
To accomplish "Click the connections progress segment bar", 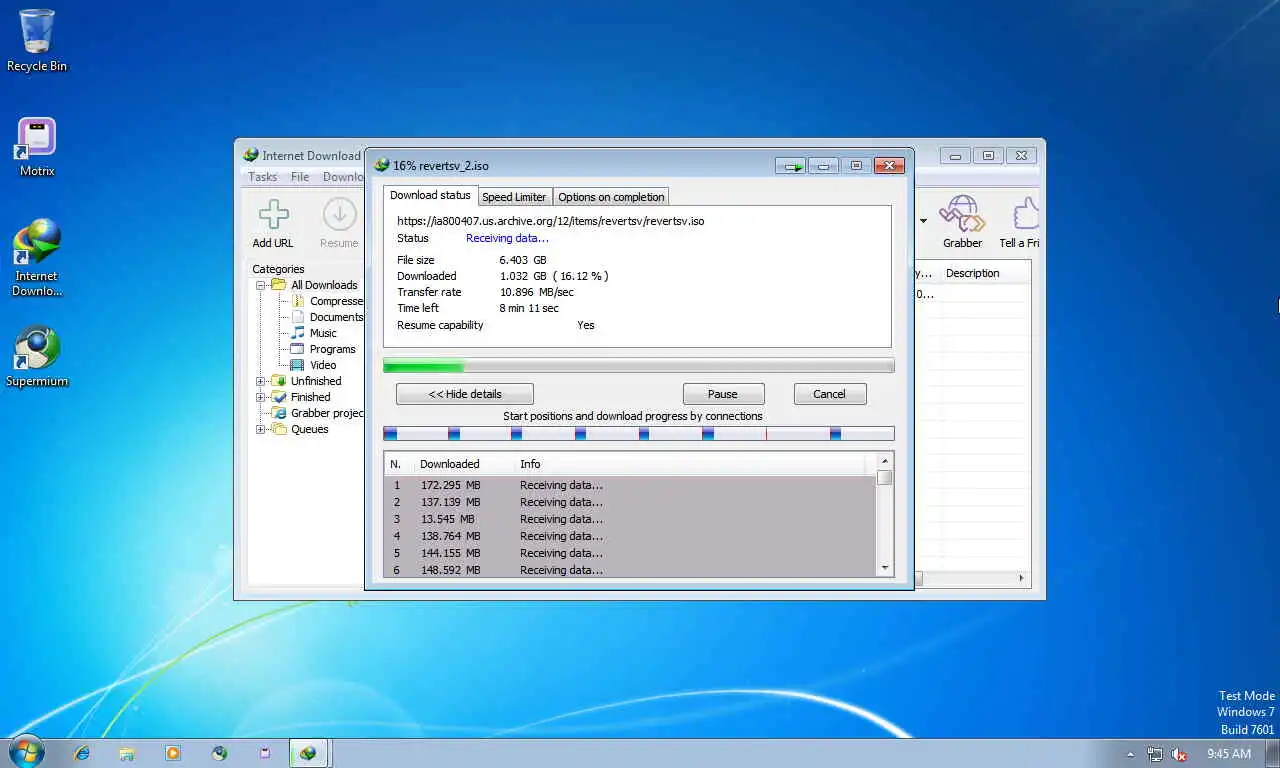I will (x=638, y=433).
